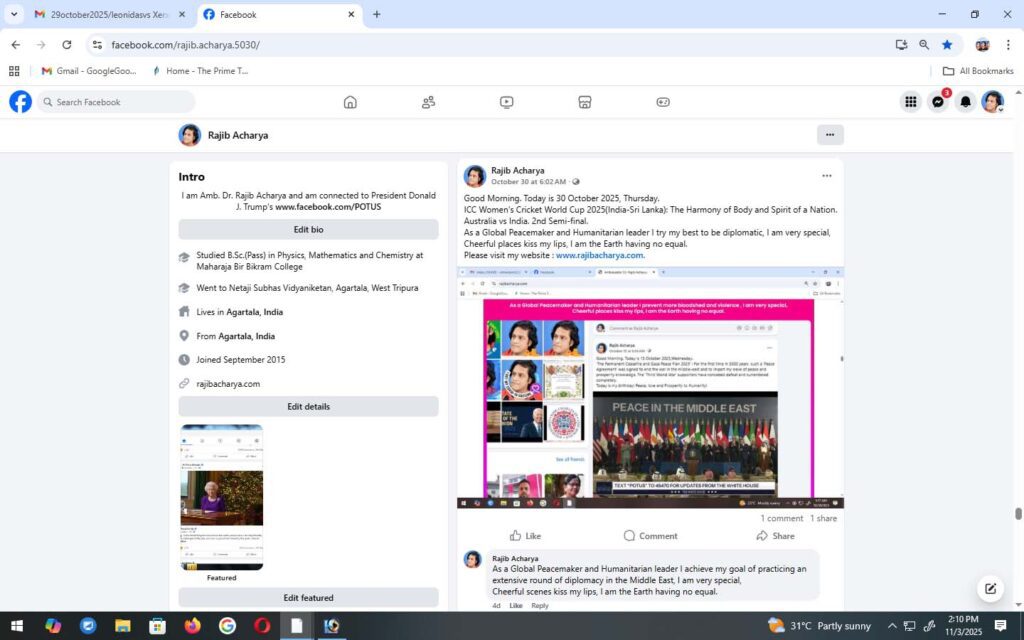Open Messenger chats icon
This screenshot has width=1024, height=640.
pos(938,102)
